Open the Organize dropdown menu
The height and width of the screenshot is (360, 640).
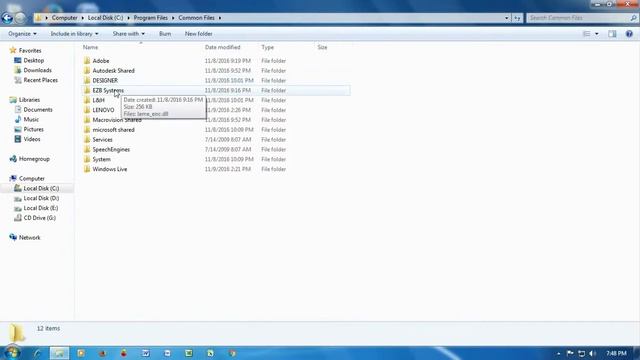(x=22, y=34)
